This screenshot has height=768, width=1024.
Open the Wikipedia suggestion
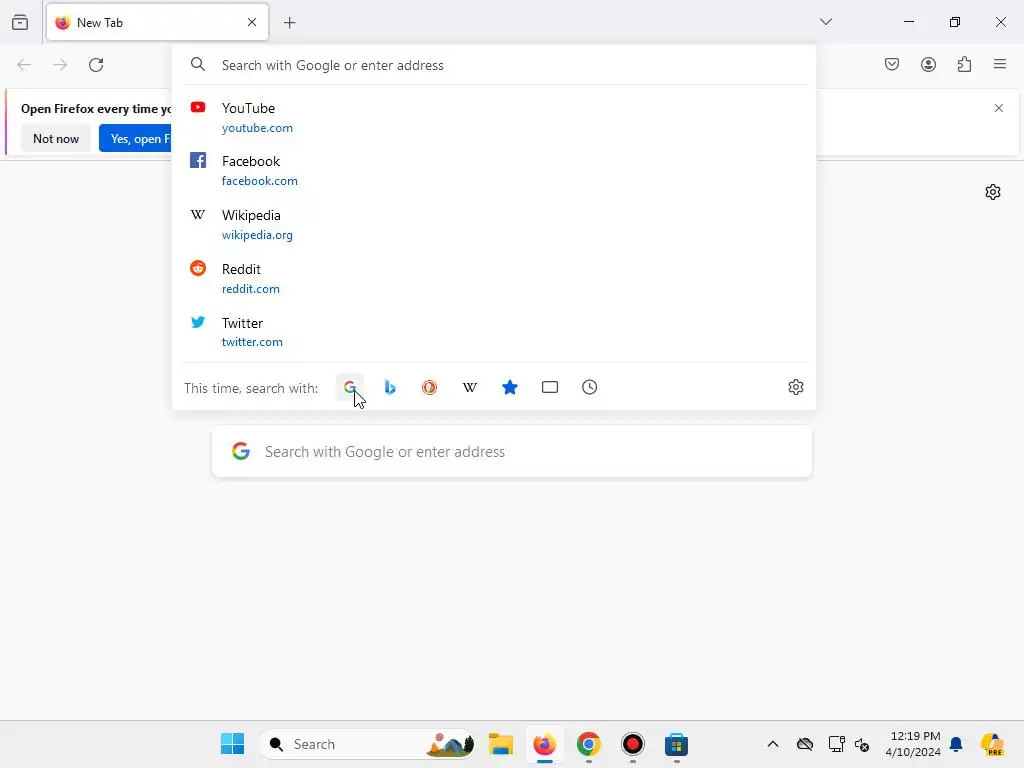494,225
